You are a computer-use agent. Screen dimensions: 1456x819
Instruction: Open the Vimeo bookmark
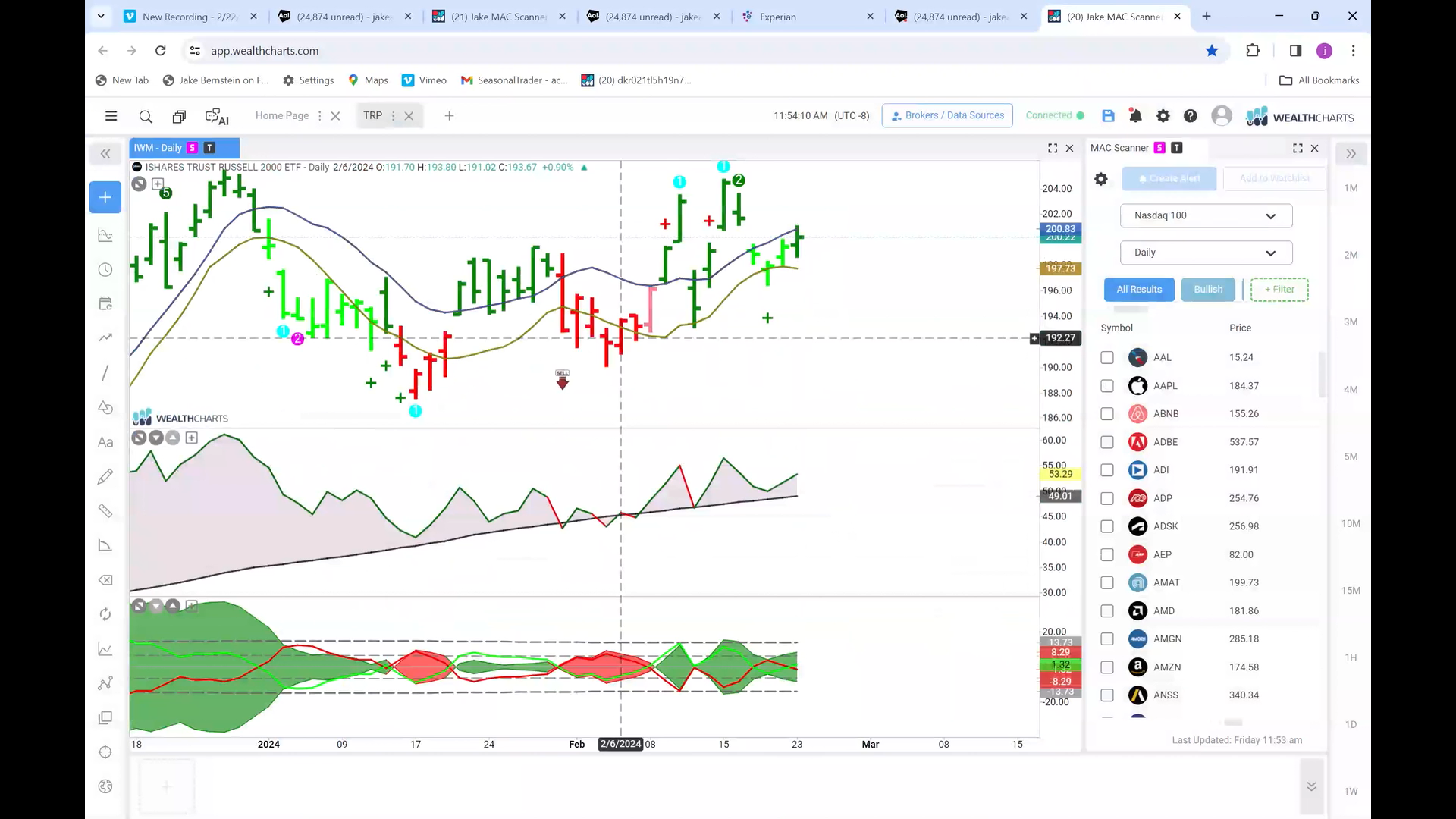[424, 80]
